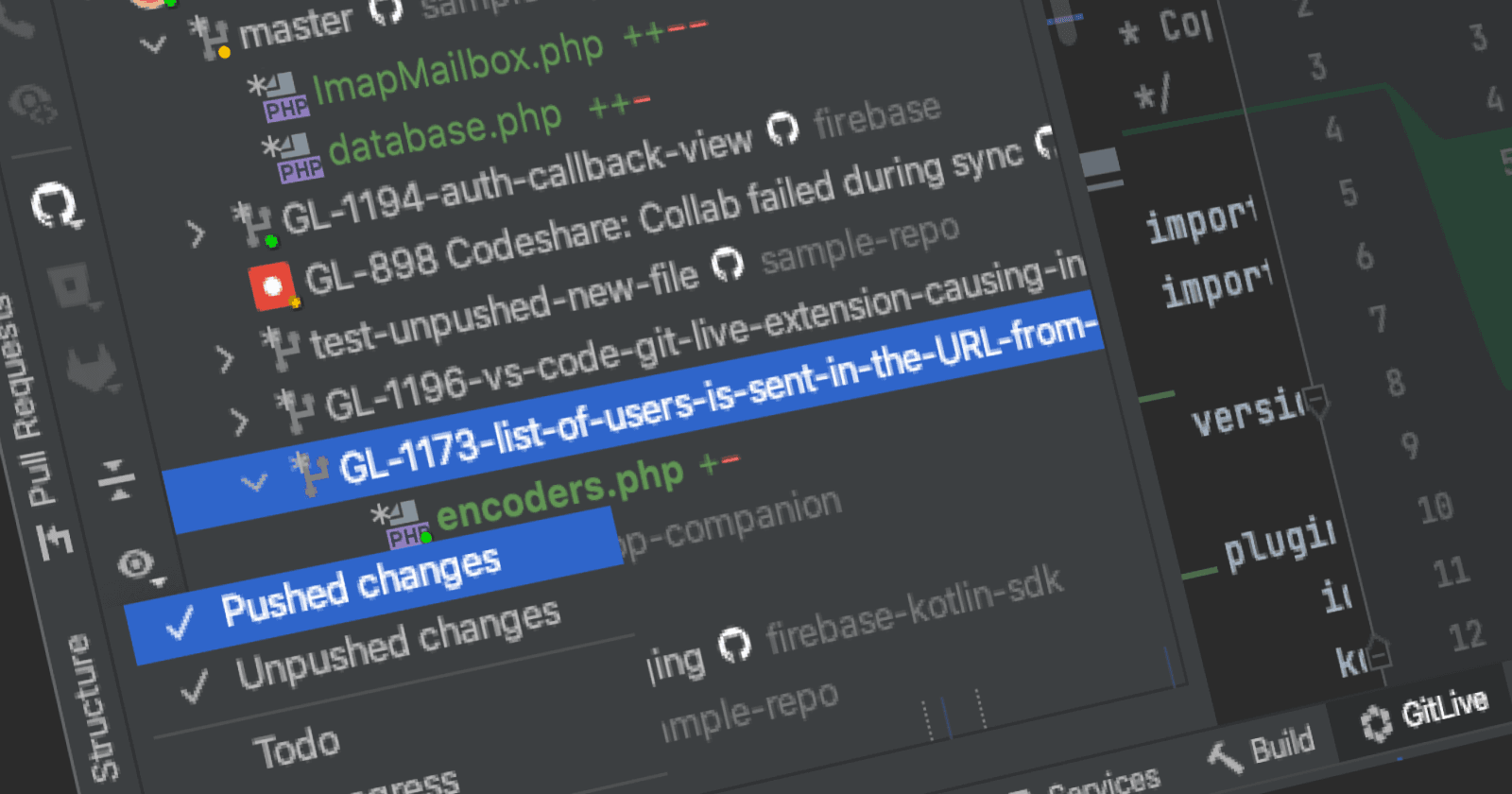Collapse the selected GL-1173 branch node
Viewport: 1512px width, 794px height.
(253, 483)
